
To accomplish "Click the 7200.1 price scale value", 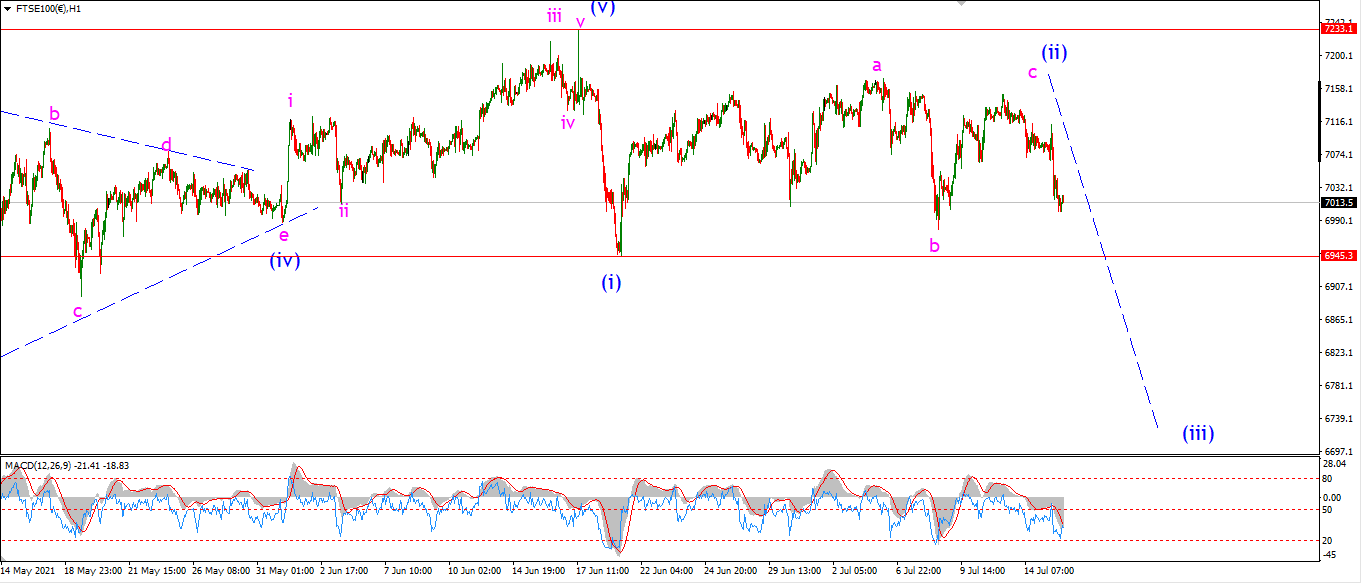I will (x=1337, y=56).
